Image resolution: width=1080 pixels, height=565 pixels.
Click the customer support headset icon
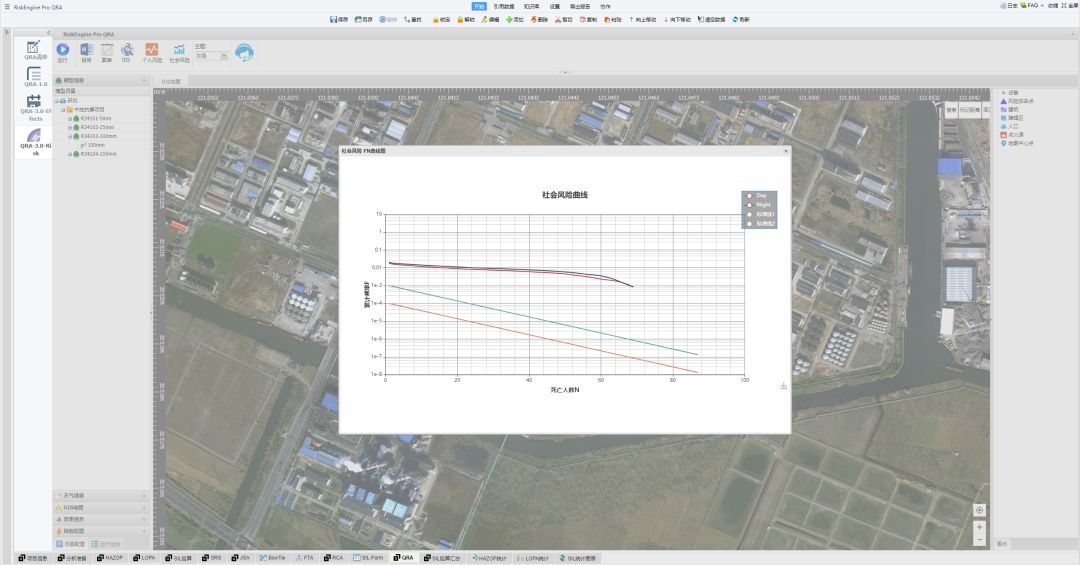click(x=244, y=52)
